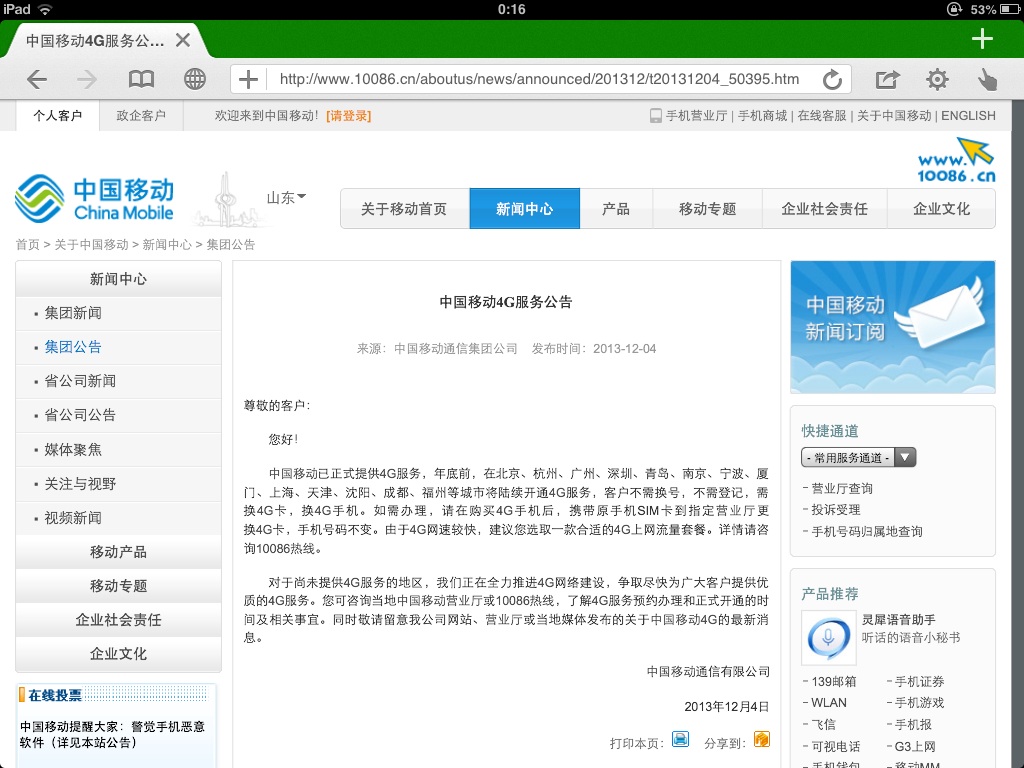Select the 政企客户 tab

point(141,116)
